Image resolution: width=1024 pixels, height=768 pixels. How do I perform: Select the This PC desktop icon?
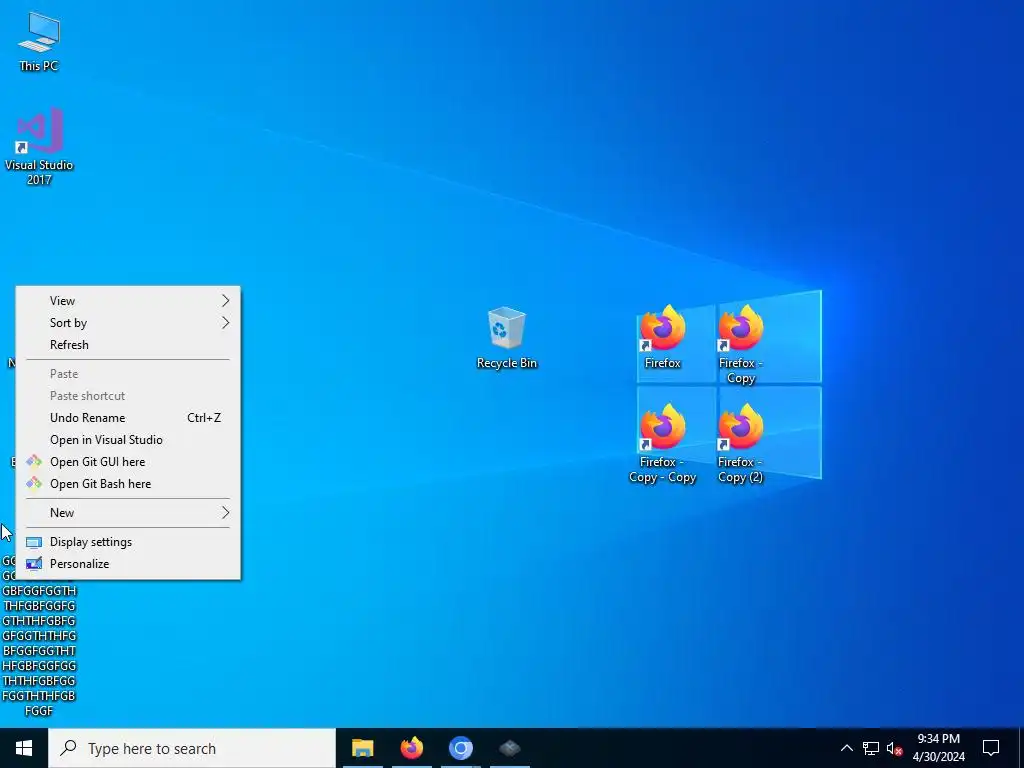pyautogui.click(x=39, y=41)
